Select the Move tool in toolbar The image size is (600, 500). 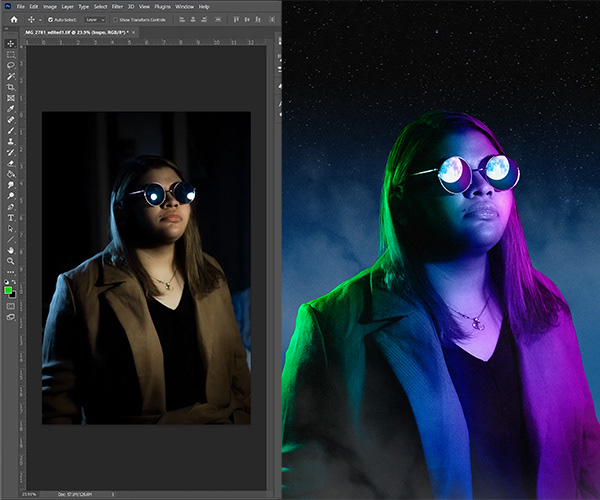click(x=11, y=44)
